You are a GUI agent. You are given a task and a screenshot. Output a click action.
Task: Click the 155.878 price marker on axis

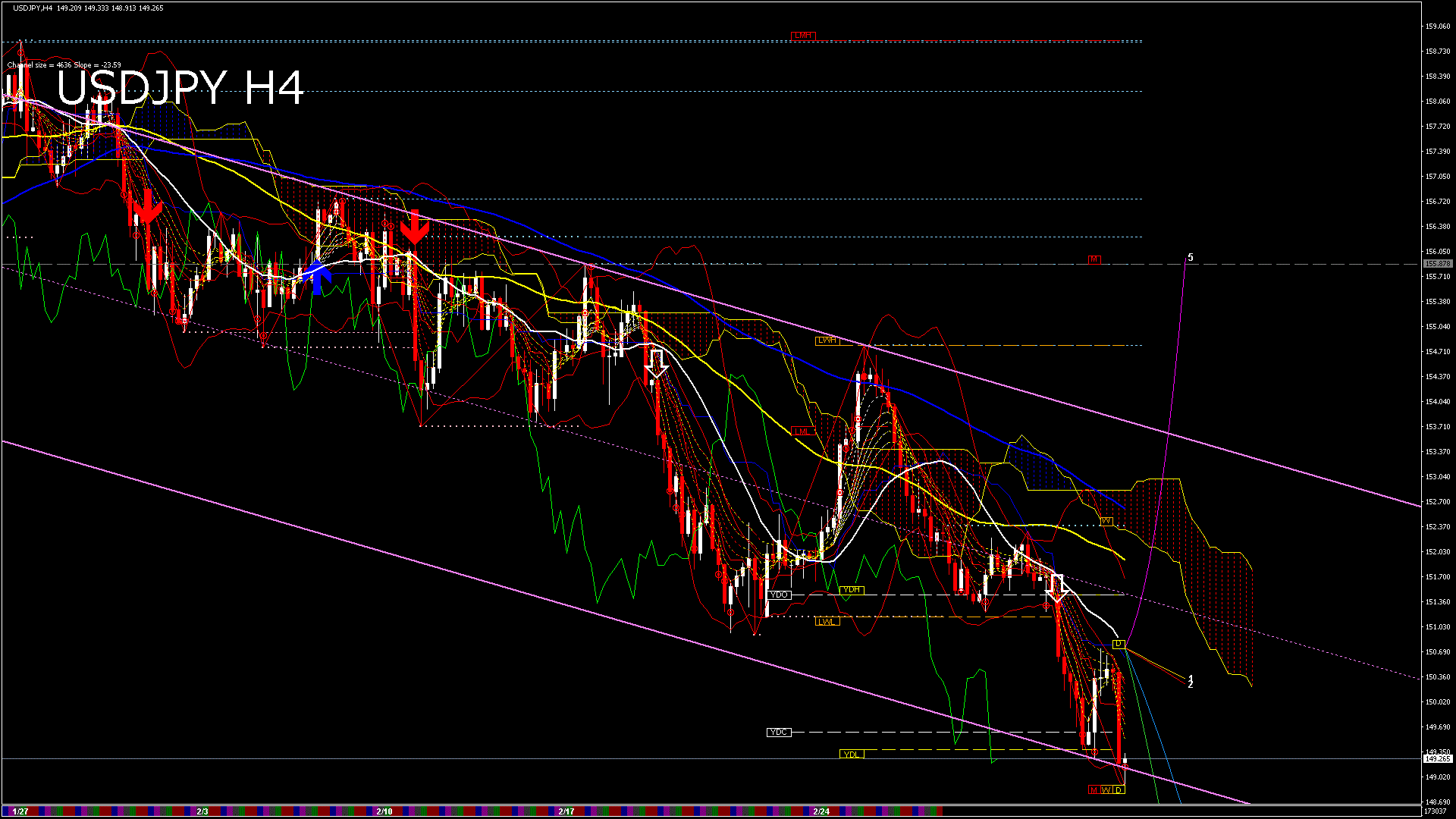pyautogui.click(x=1438, y=264)
